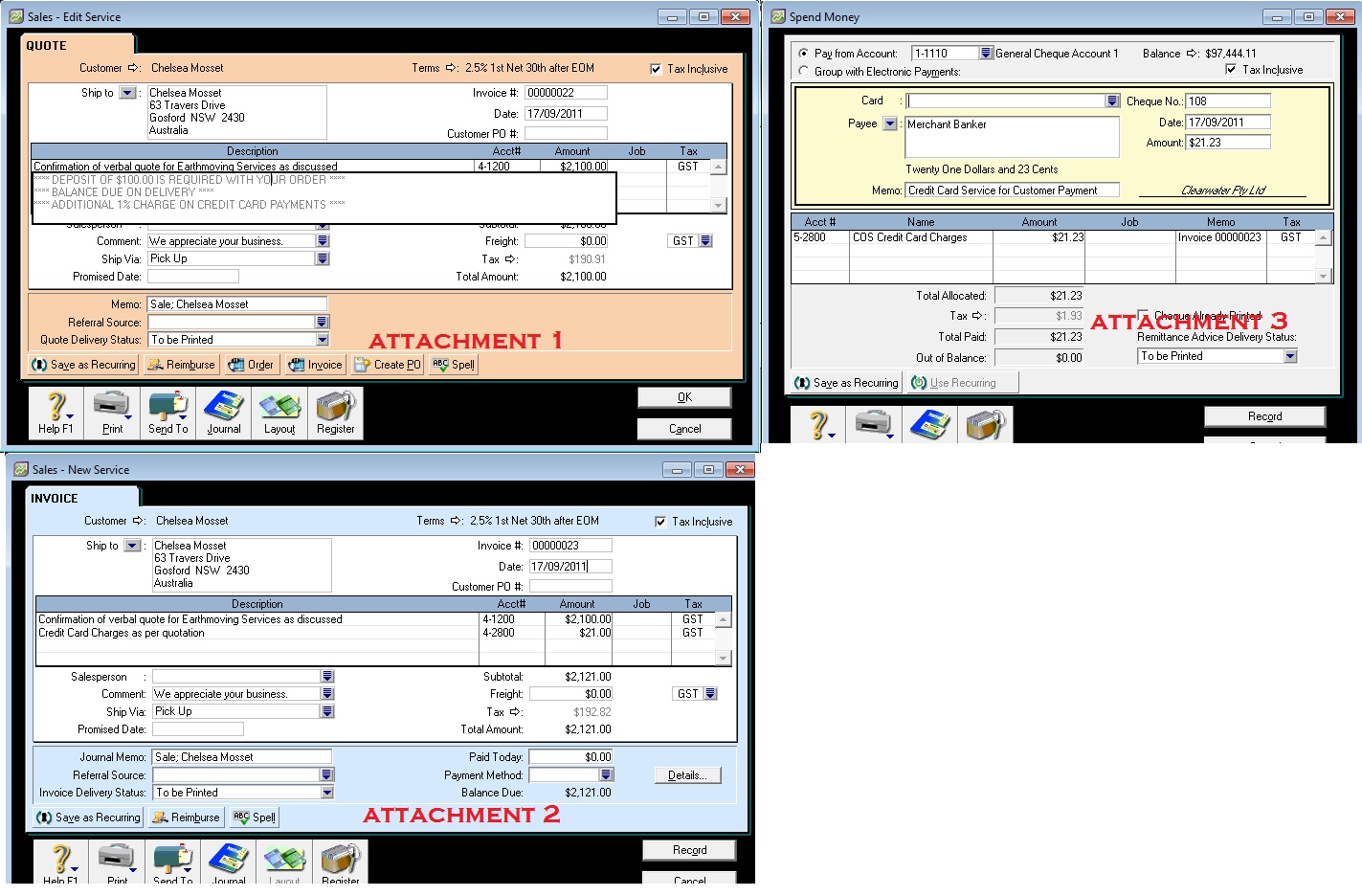View the Journal from the New Service window
The image size is (1362, 896).
(x=229, y=862)
